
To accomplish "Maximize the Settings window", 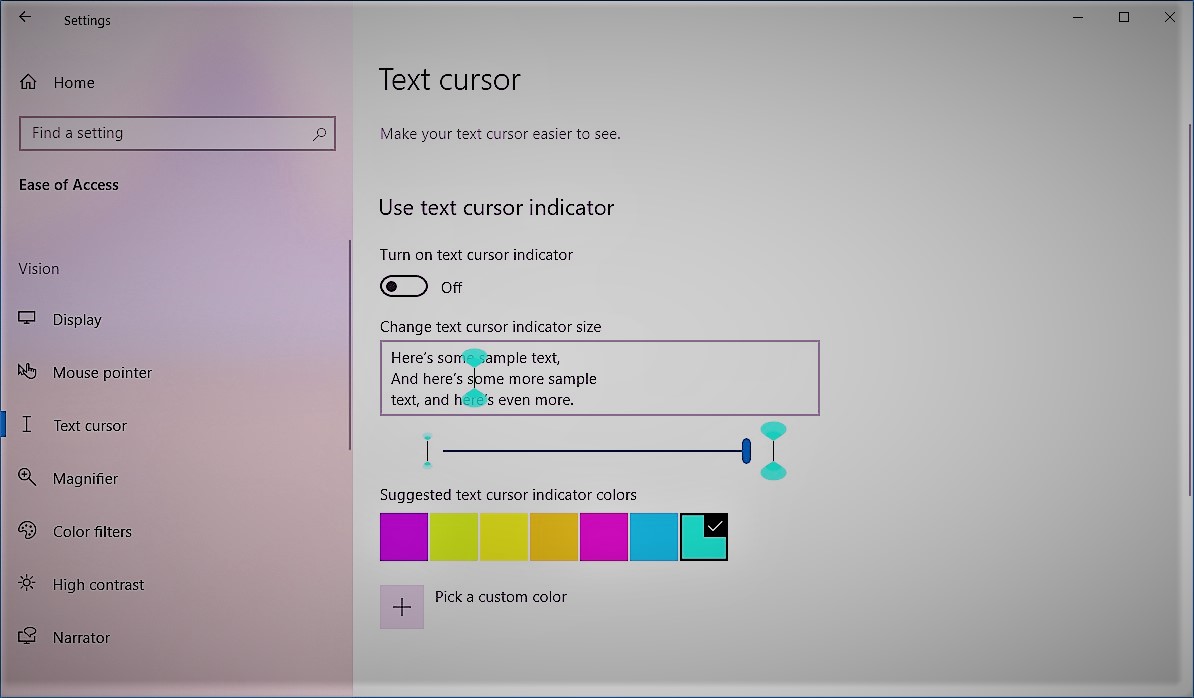I will click(1124, 18).
